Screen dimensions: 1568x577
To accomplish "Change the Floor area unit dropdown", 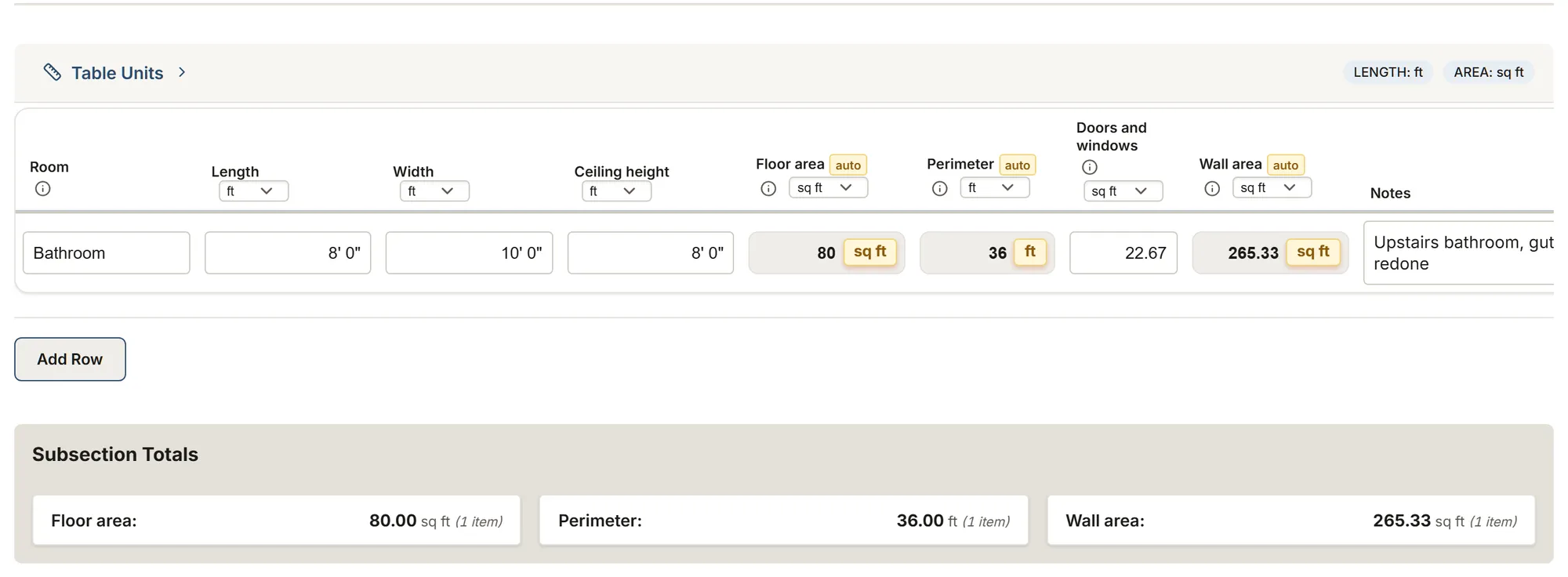I will click(x=828, y=187).
